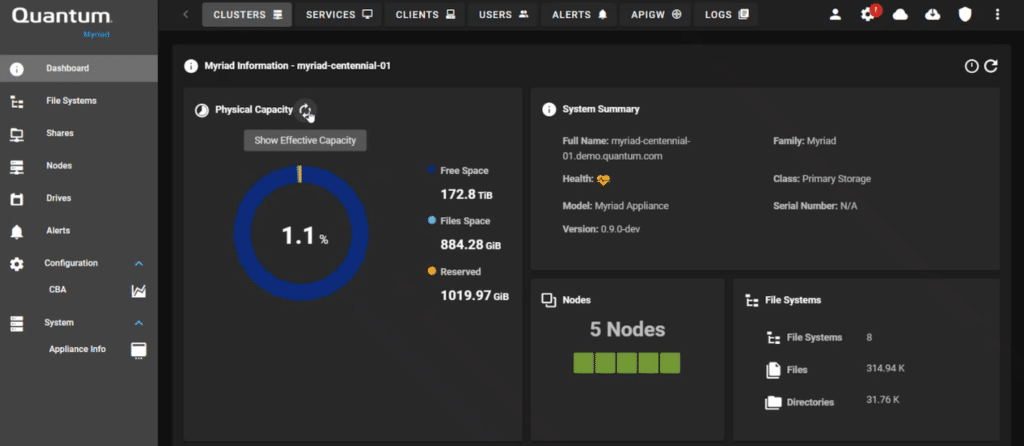Click the Health heart status icon
This screenshot has height=446, width=1024.
tap(603, 180)
